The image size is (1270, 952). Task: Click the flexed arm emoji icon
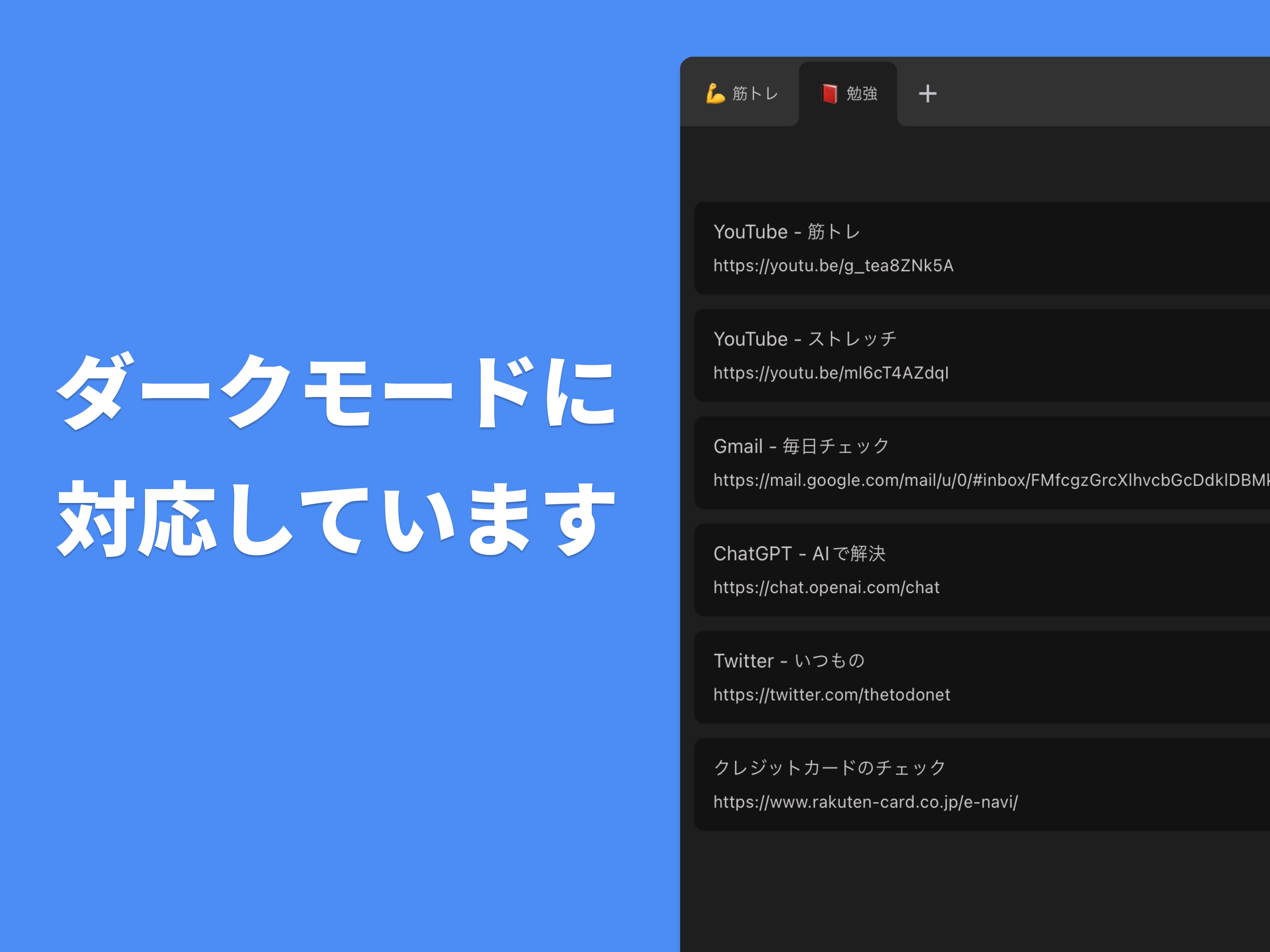pyautogui.click(x=715, y=93)
